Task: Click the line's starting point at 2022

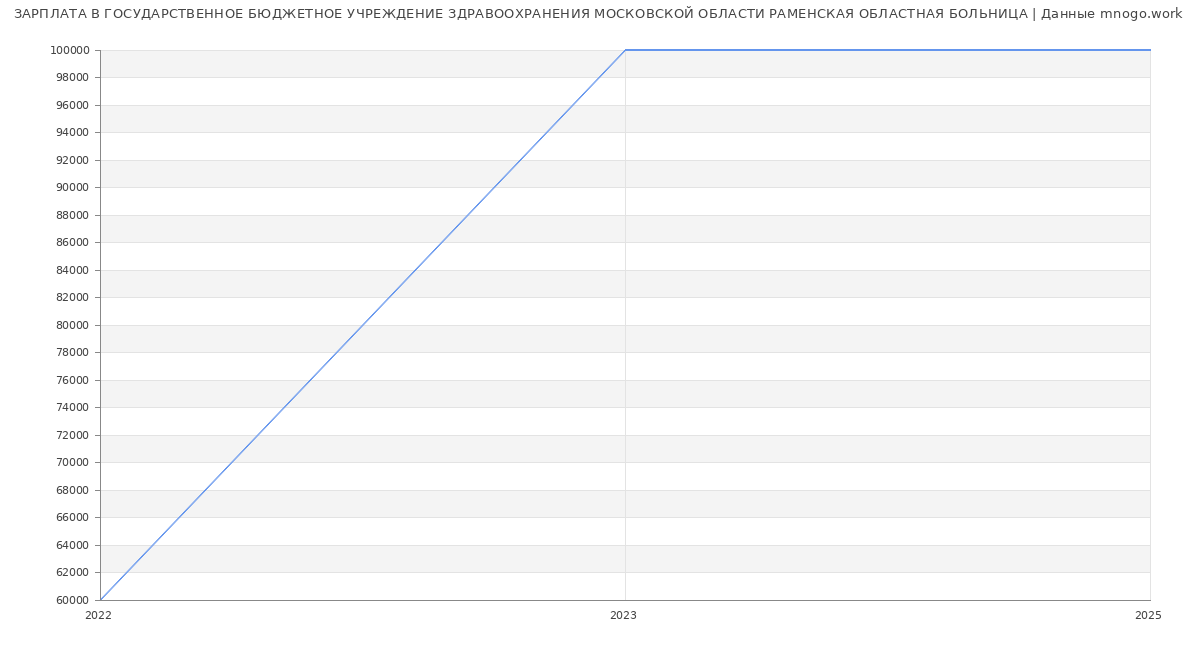Action: click(x=101, y=599)
